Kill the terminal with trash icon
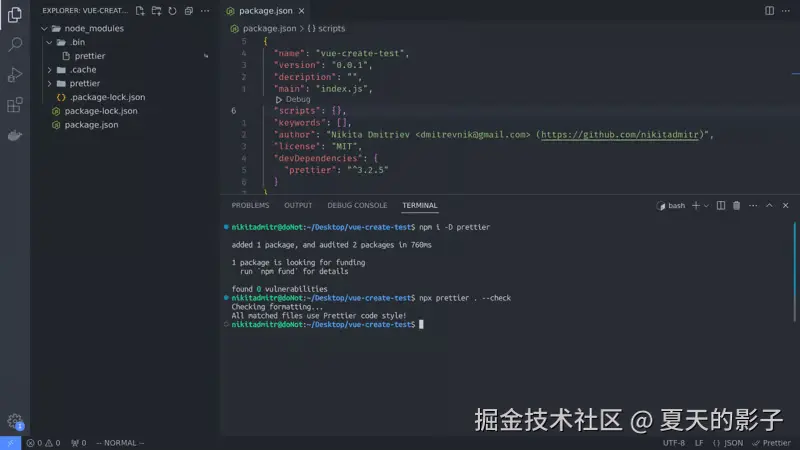This screenshot has height=450, width=800. (737, 206)
